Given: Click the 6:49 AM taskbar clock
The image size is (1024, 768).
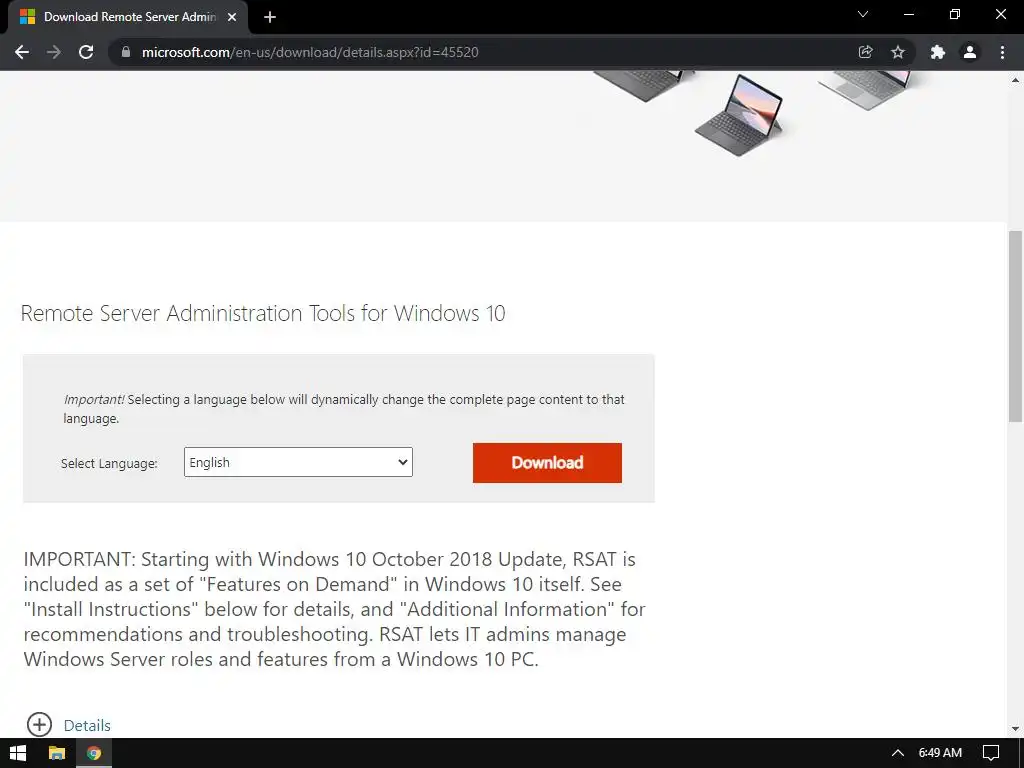Looking at the screenshot, I should (940, 753).
